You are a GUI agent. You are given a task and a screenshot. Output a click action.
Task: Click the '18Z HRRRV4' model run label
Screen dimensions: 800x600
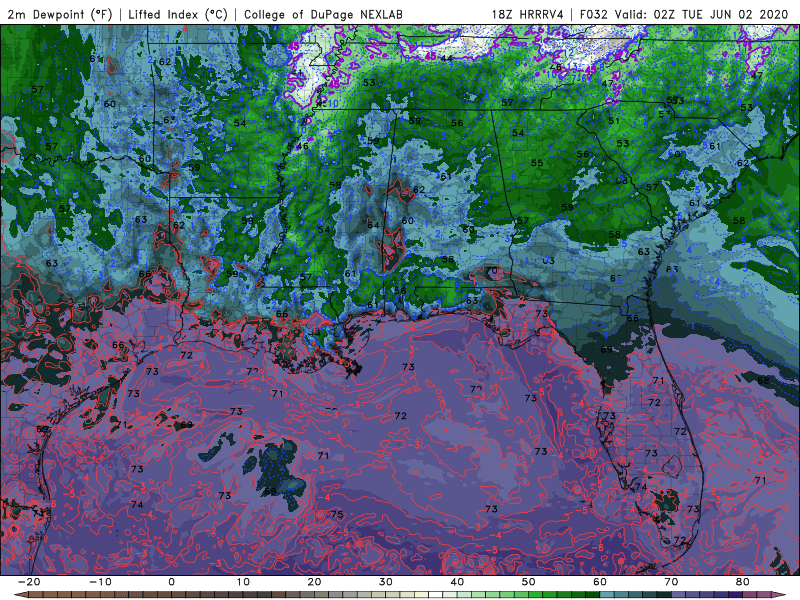[x=528, y=14]
